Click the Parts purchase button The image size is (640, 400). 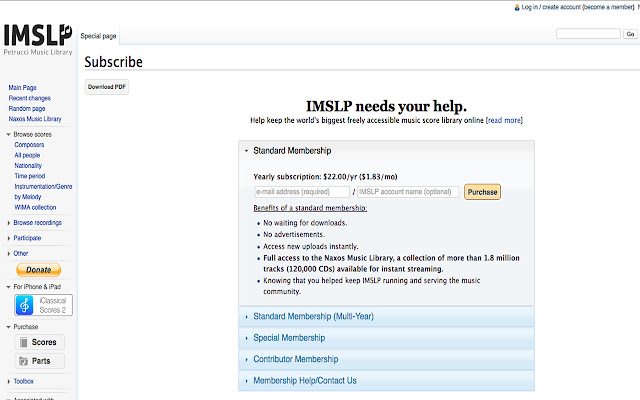(x=39, y=361)
